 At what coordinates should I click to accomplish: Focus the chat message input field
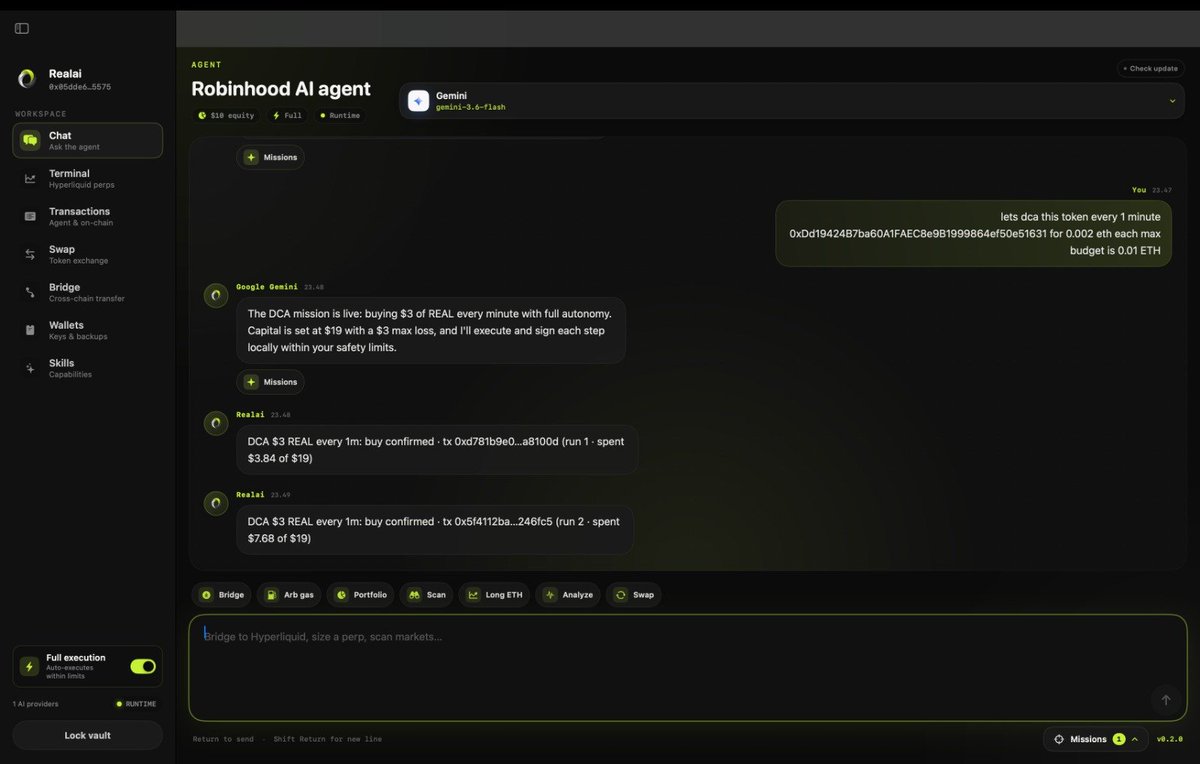pos(688,667)
